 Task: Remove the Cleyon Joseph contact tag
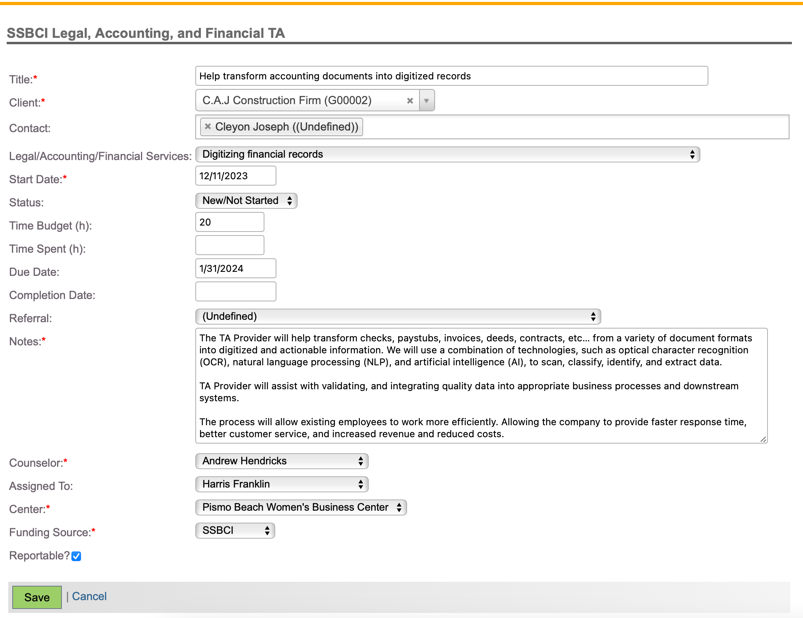click(208, 127)
